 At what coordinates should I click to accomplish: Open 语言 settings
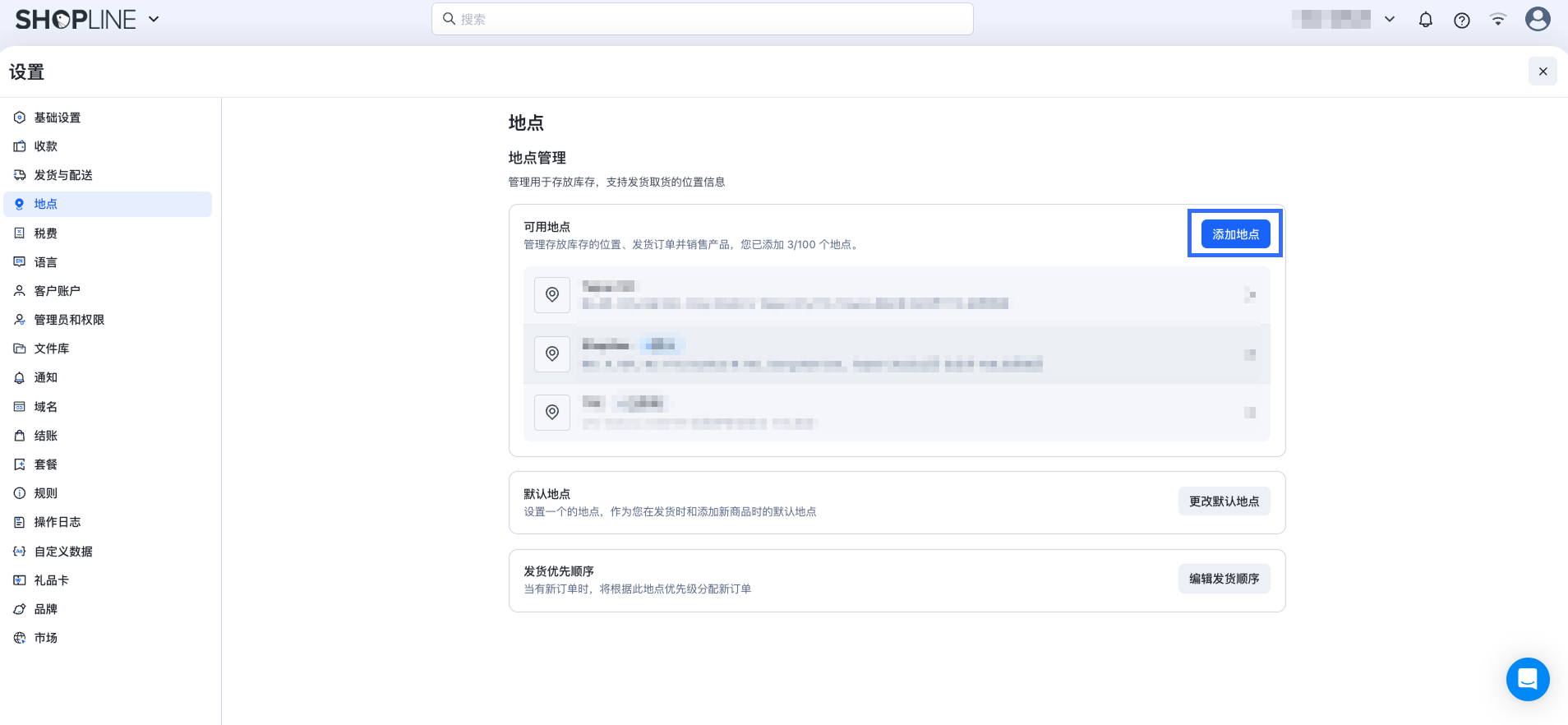(108, 262)
